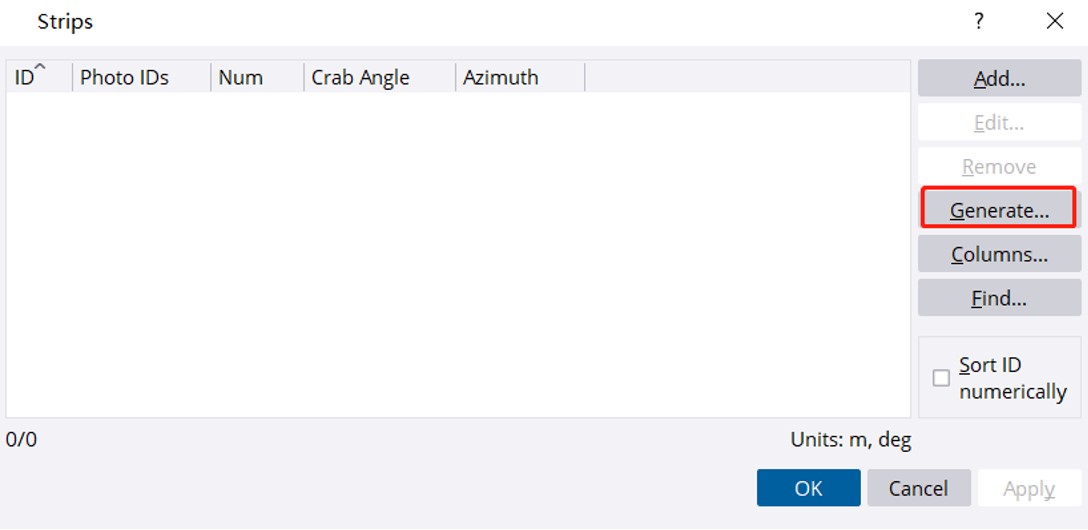Click the Strips title bar text
The image size is (1088, 530).
(65, 21)
